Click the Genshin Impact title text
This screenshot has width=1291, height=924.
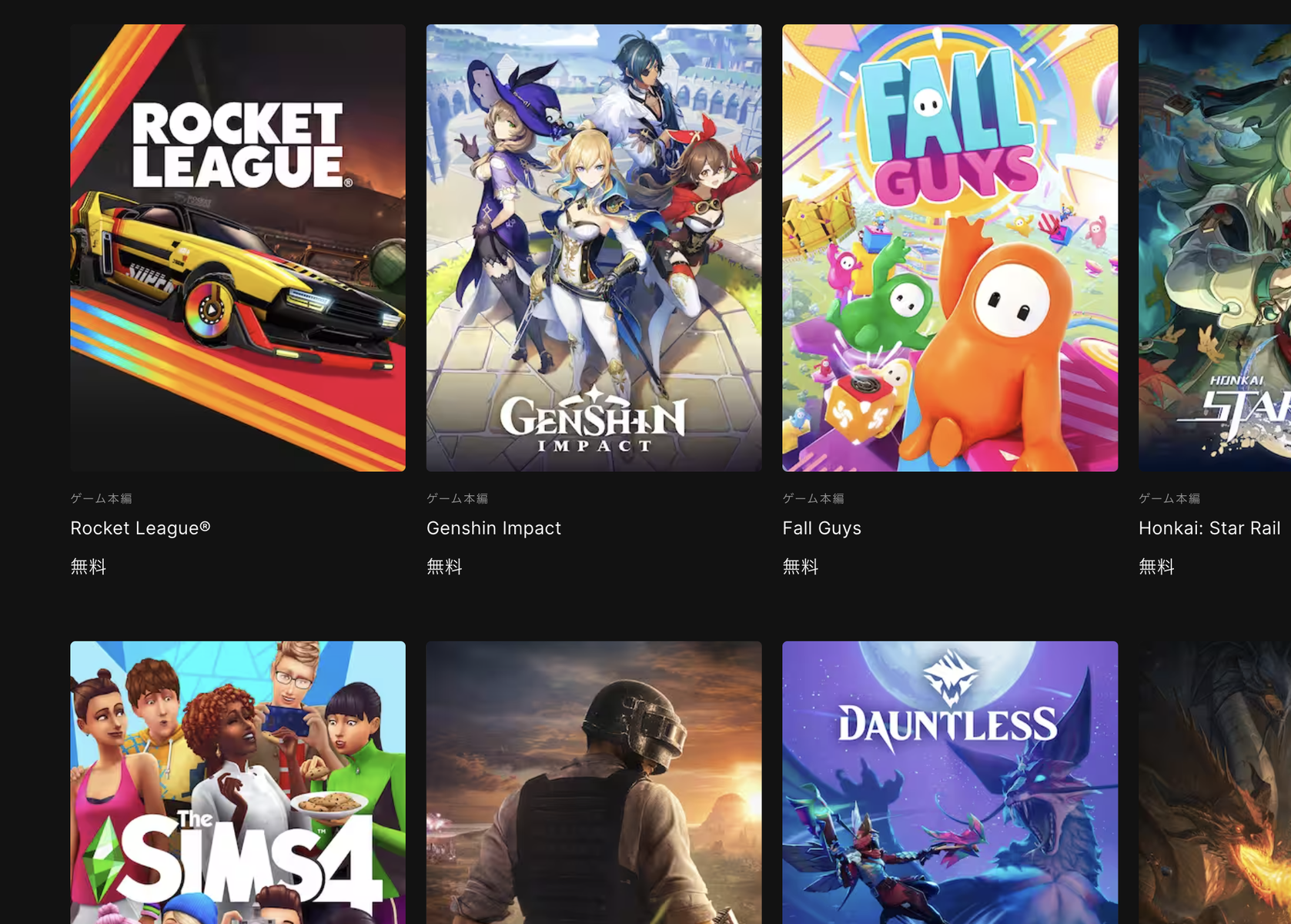click(493, 528)
